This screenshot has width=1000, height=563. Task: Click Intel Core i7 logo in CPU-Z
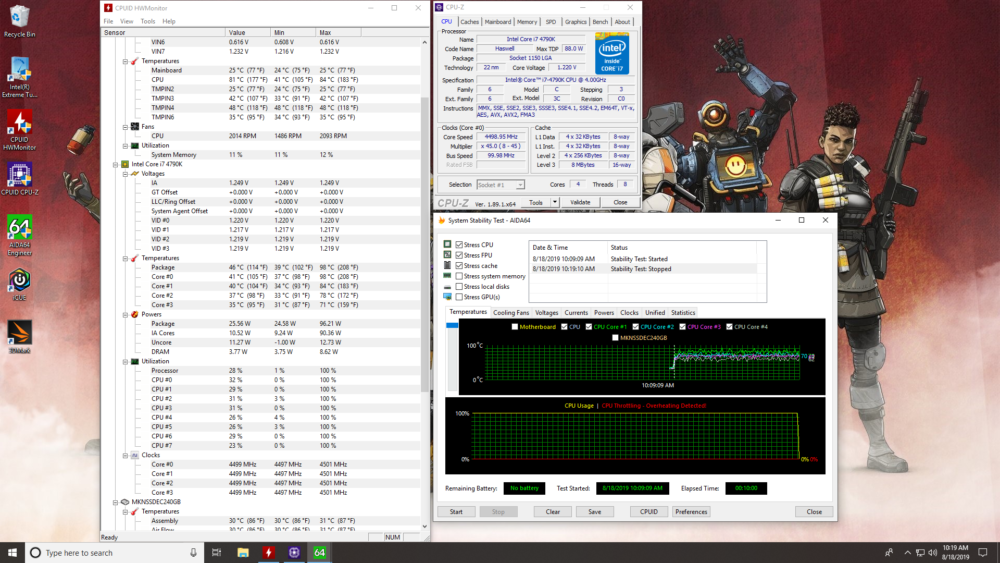(x=612, y=54)
